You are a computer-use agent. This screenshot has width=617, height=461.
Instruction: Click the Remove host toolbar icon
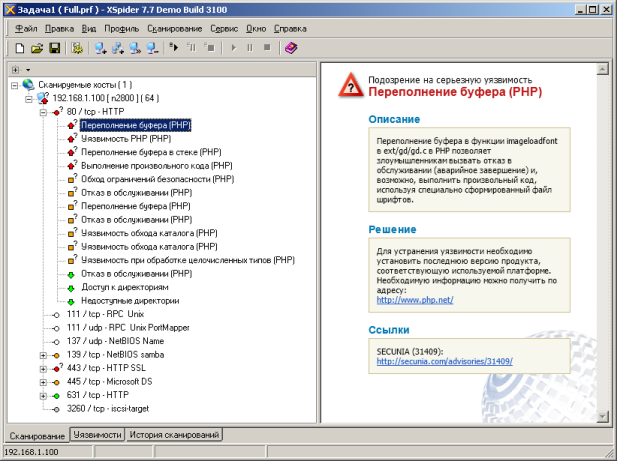pos(152,48)
